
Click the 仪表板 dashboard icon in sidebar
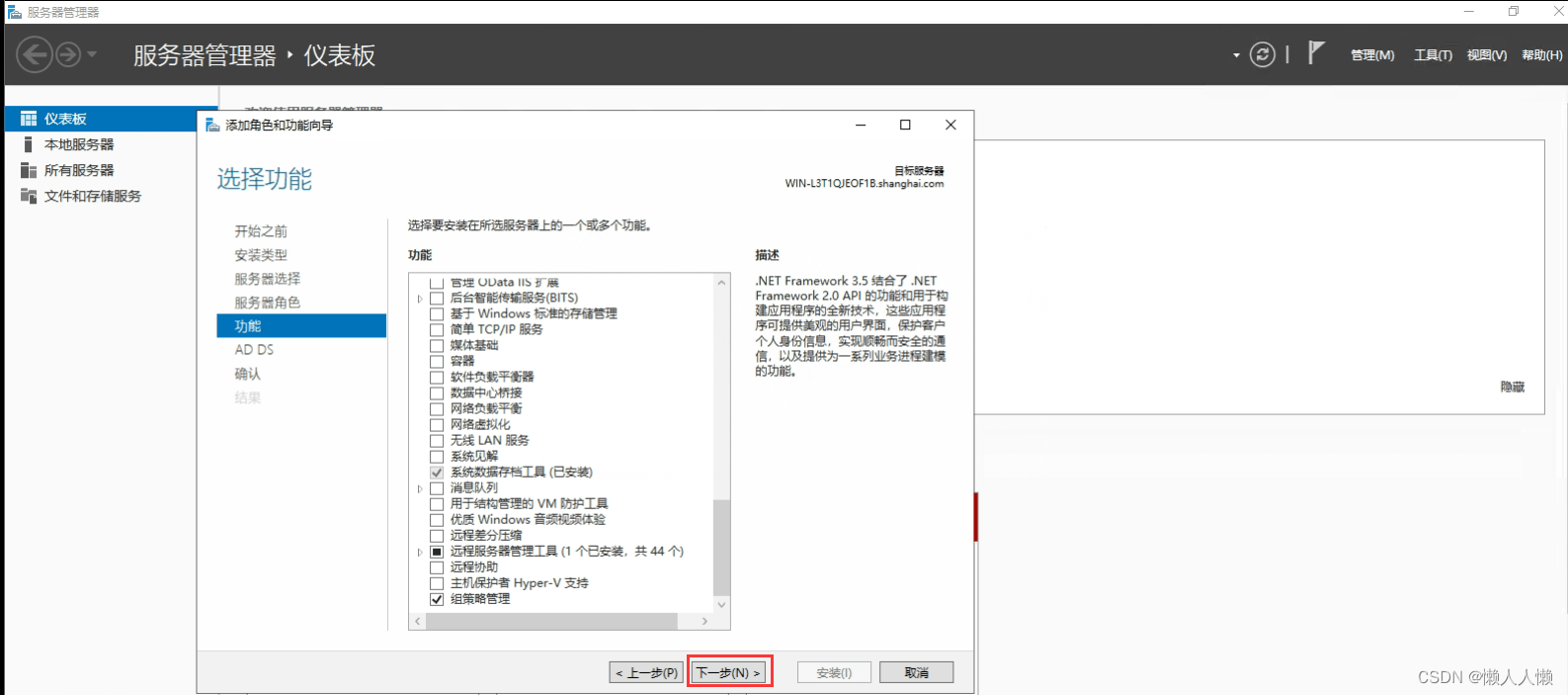pyautogui.click(x=29, y=119)
